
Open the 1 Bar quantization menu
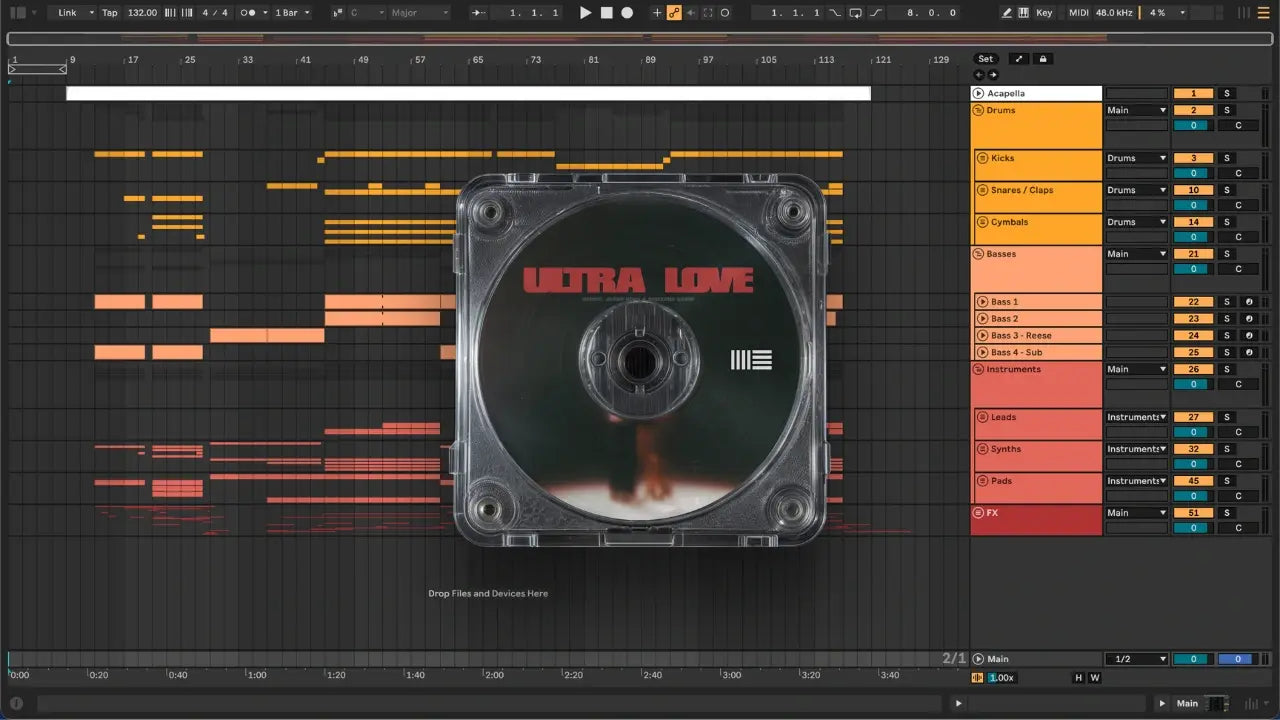[292, 13]
